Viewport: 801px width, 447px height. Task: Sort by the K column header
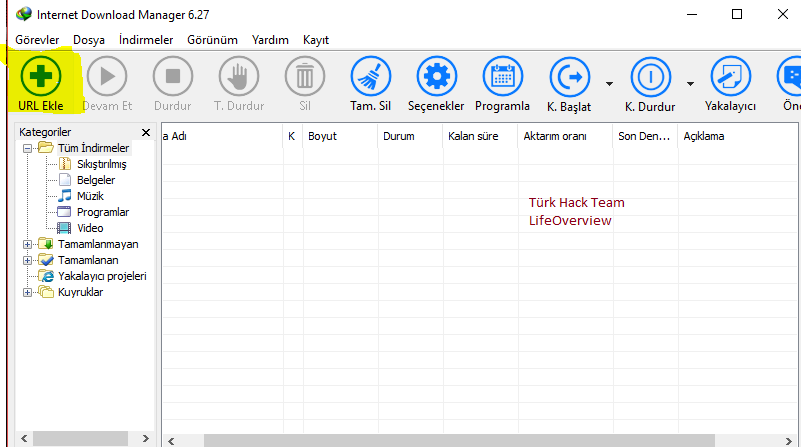coord(293,136)
